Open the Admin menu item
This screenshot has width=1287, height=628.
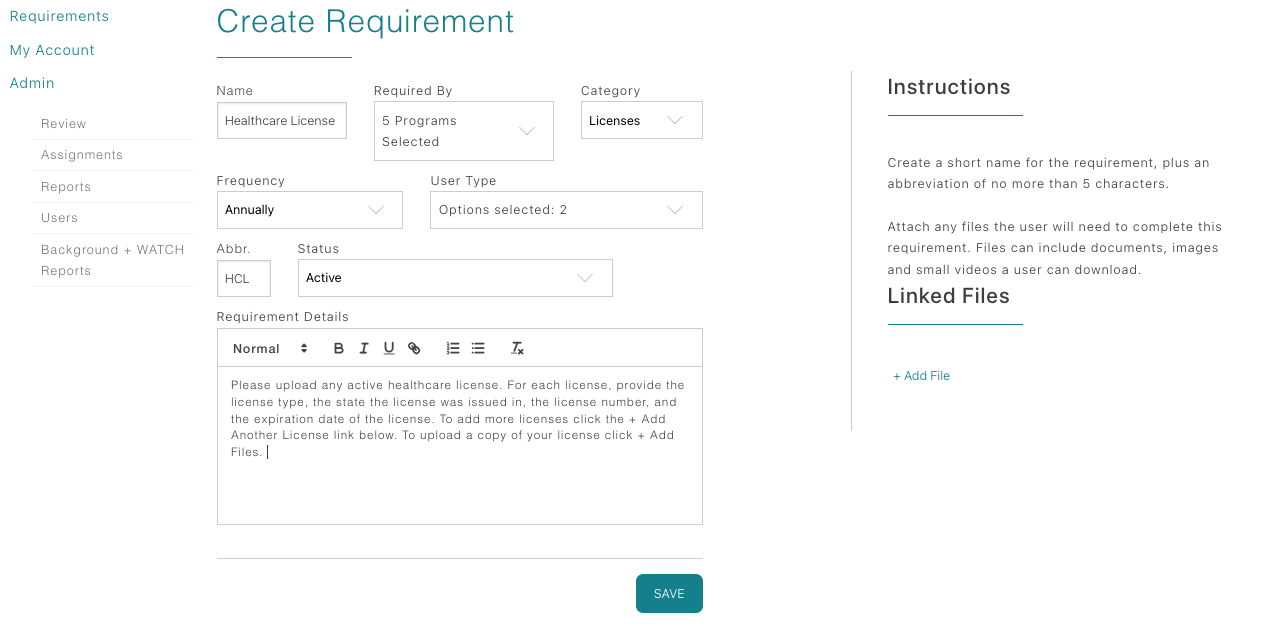pyautogui.click(x=32, y=83)
